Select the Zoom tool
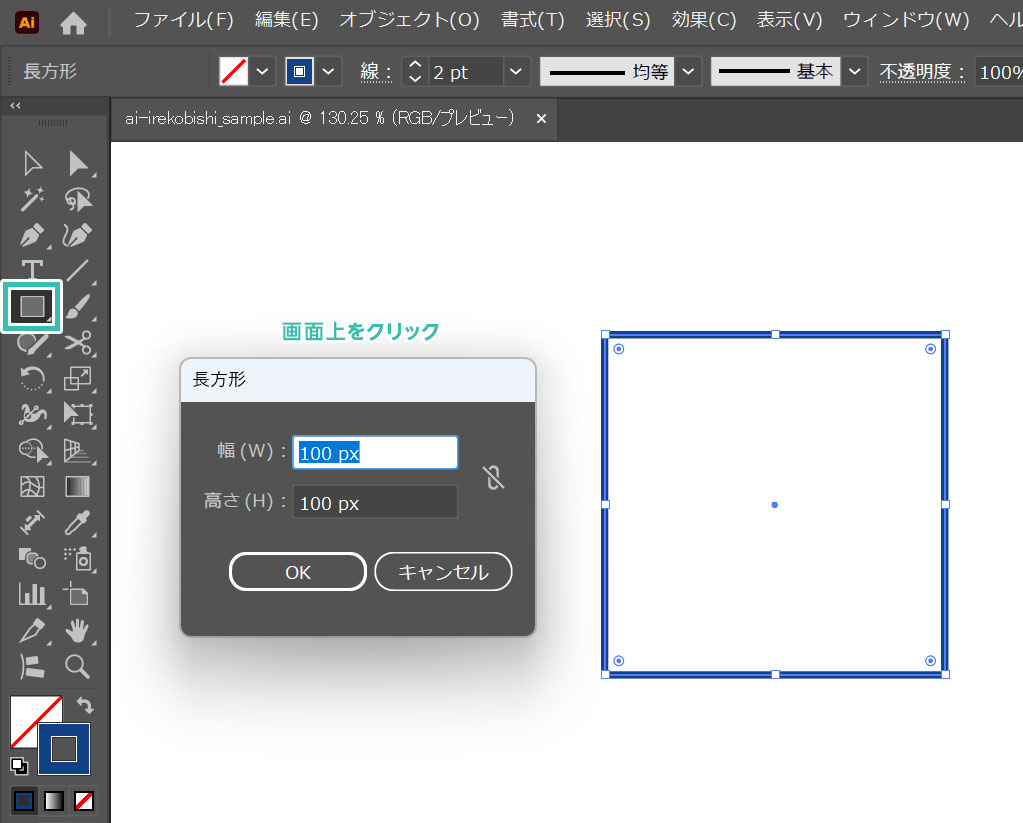 pyautogui.click(x=77, y=666)
